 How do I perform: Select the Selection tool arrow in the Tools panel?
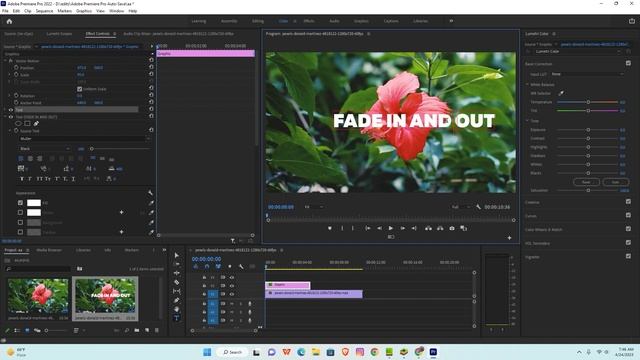[176, 255]
